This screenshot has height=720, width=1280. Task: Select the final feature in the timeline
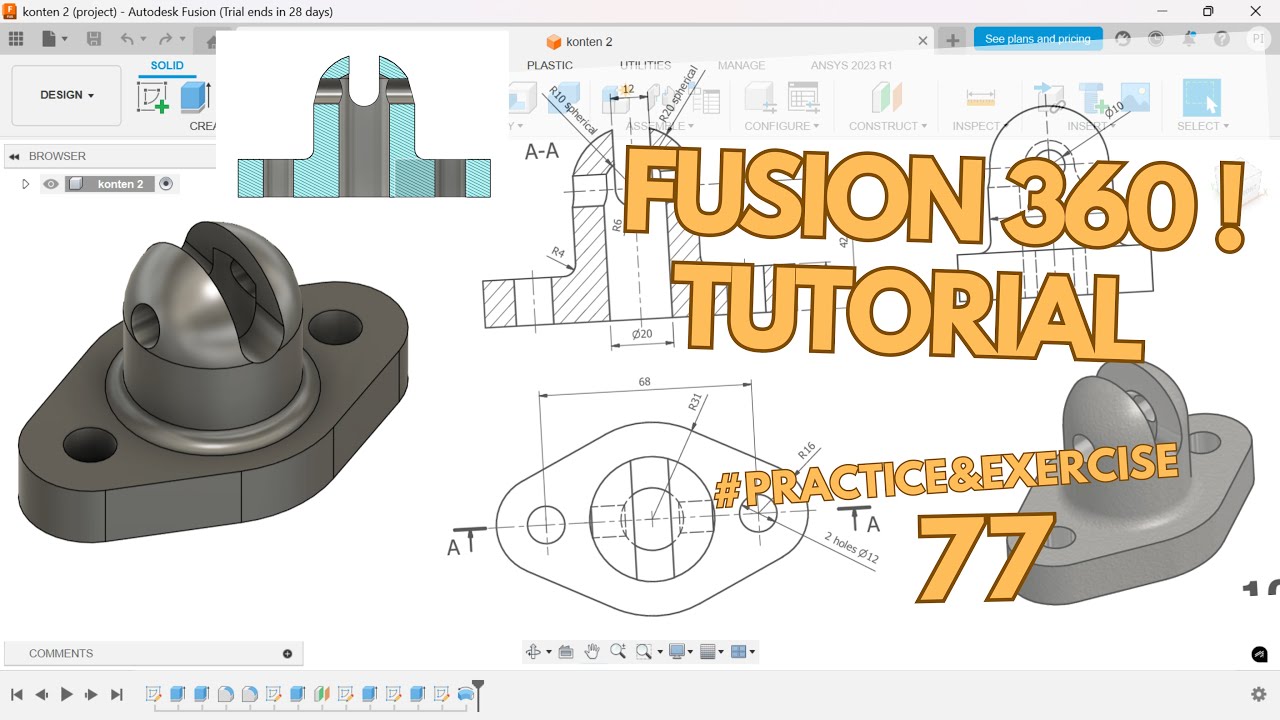pos(466,694)
